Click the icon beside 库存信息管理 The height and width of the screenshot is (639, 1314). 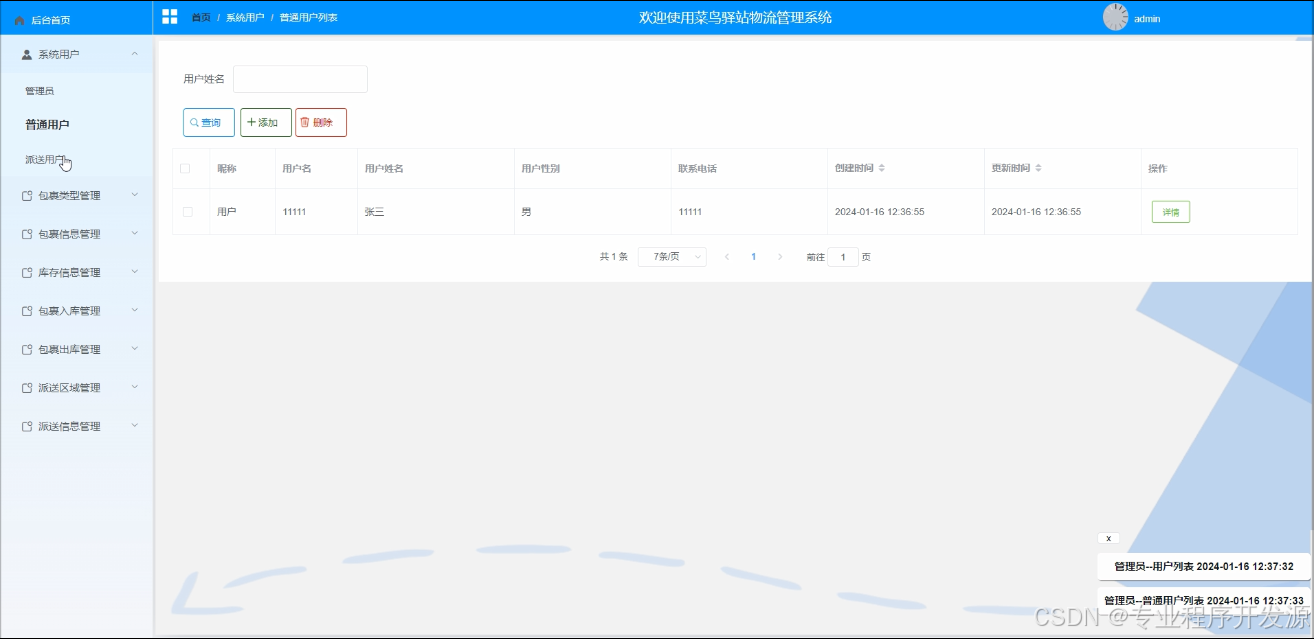click(x=27, y=273)
